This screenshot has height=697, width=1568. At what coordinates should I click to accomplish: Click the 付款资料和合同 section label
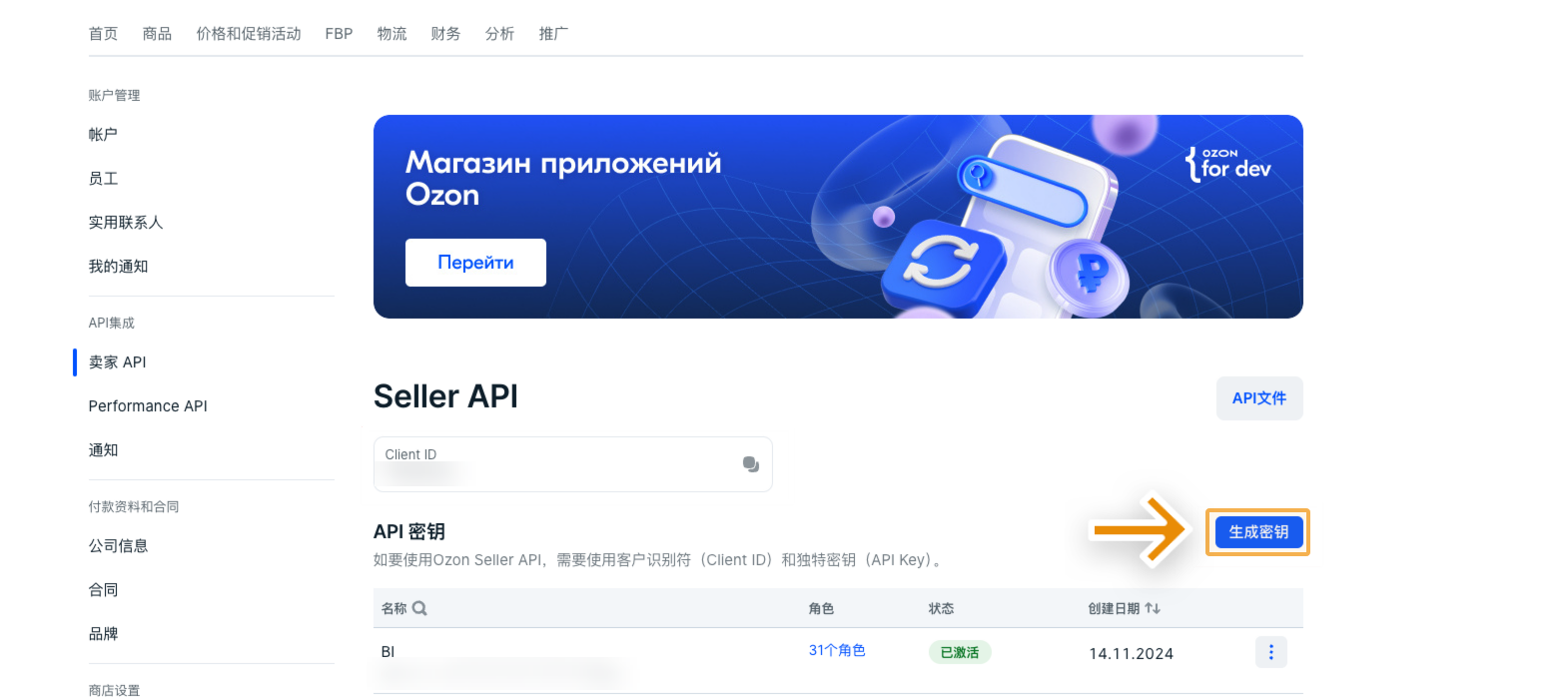[x=134, y=506]
